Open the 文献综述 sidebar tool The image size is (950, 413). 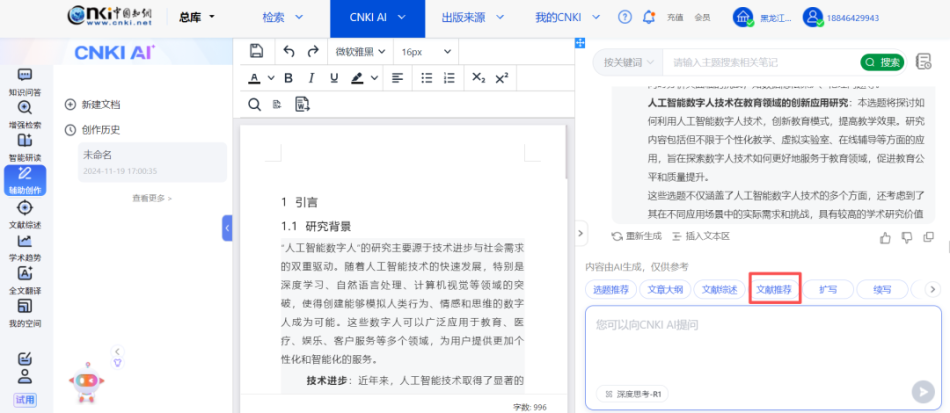(25, 213)
